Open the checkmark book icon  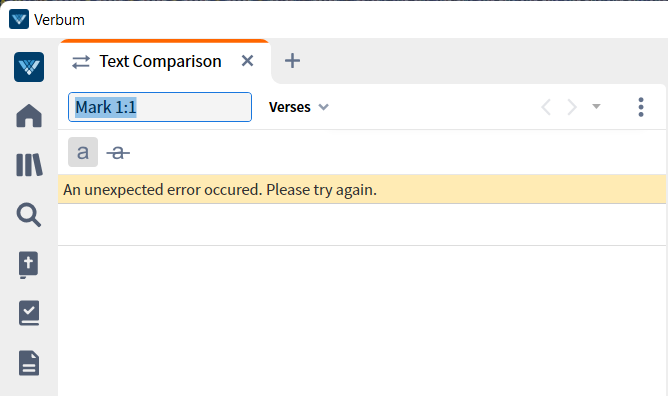[x=29, y=313]
